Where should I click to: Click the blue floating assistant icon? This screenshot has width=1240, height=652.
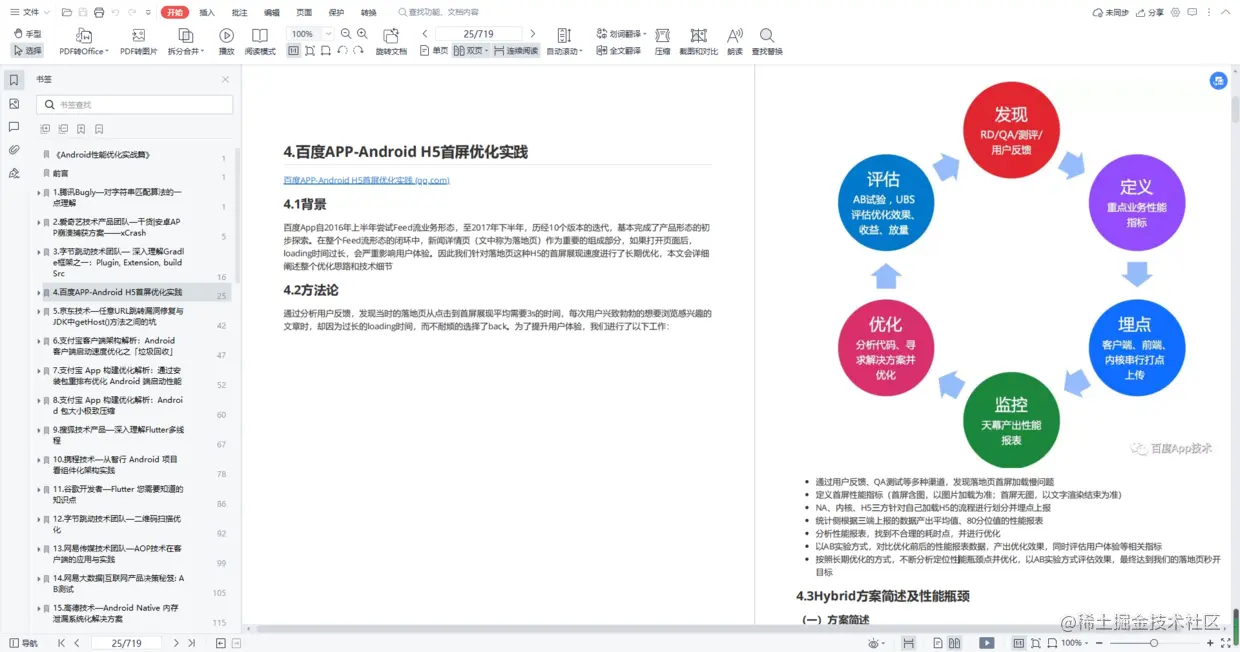pos(1218,81)
